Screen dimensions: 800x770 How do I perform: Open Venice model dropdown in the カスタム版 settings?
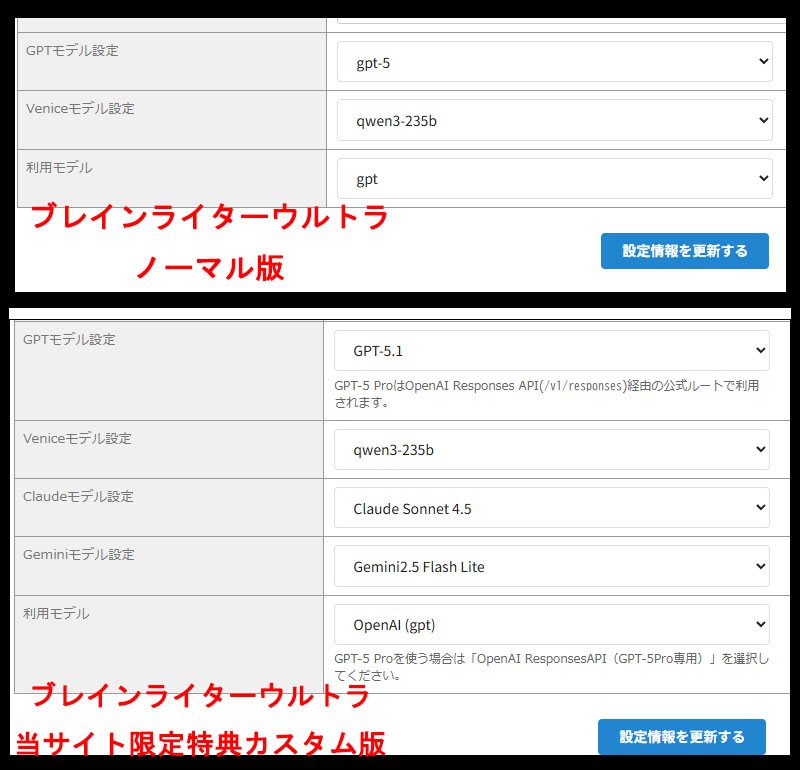(551, 450)
